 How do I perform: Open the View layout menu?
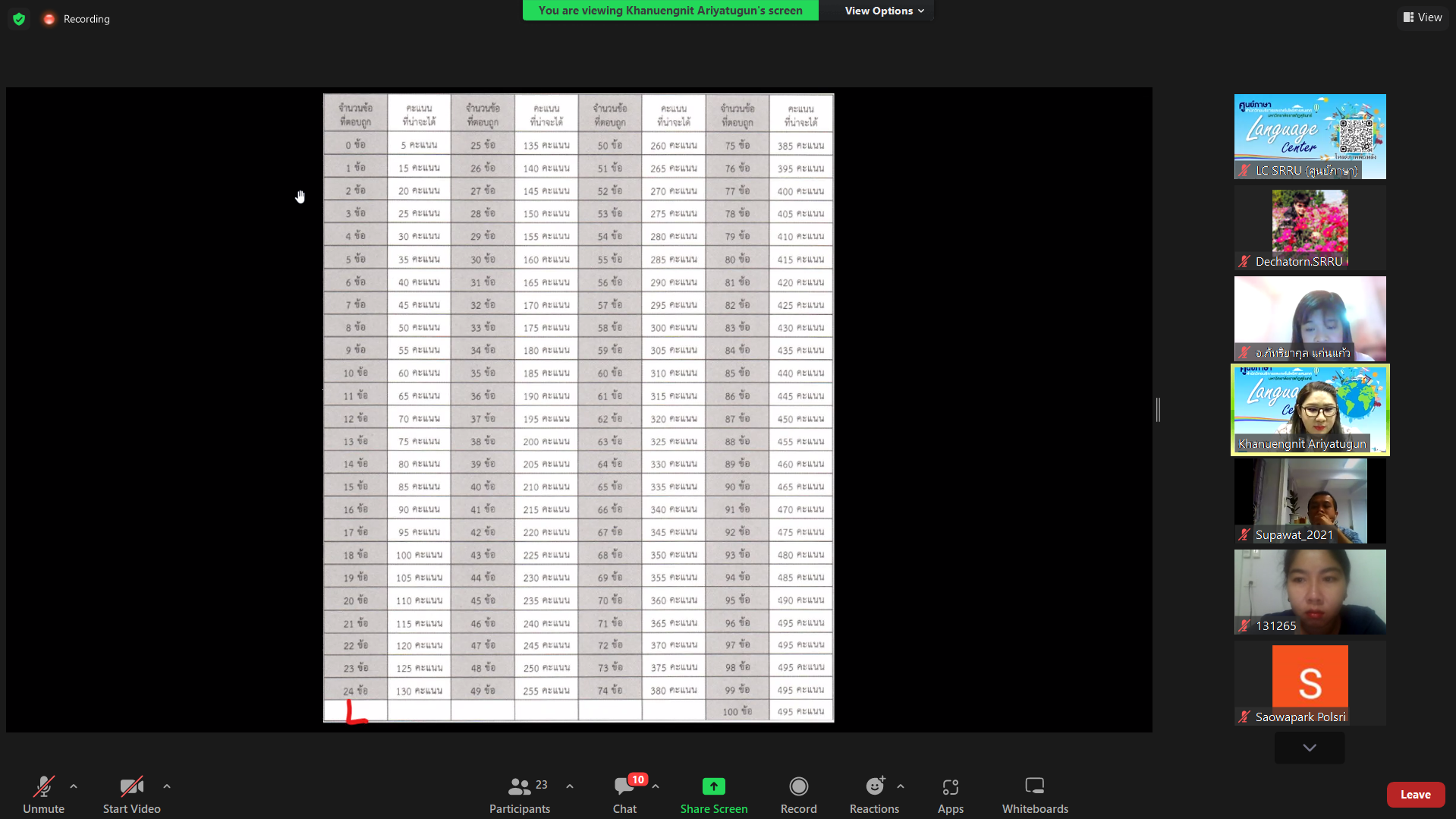click(x=1423, y=17)
